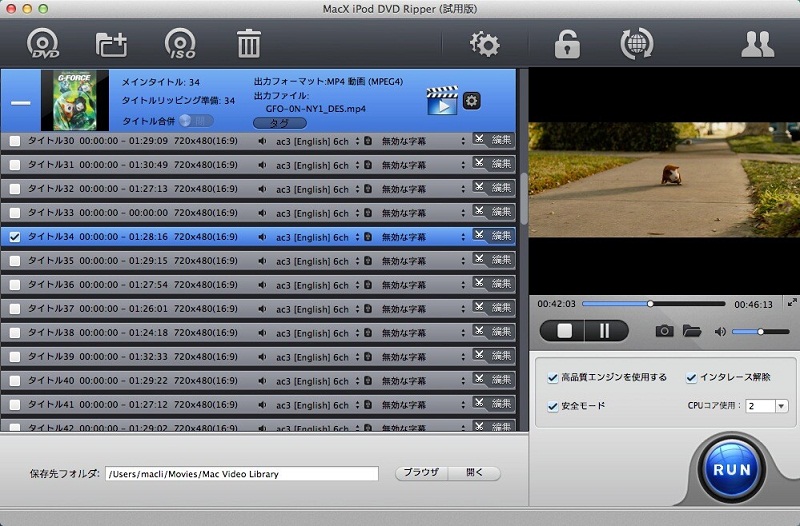Click the title list vertical scrollbar

tap(523, 199)
